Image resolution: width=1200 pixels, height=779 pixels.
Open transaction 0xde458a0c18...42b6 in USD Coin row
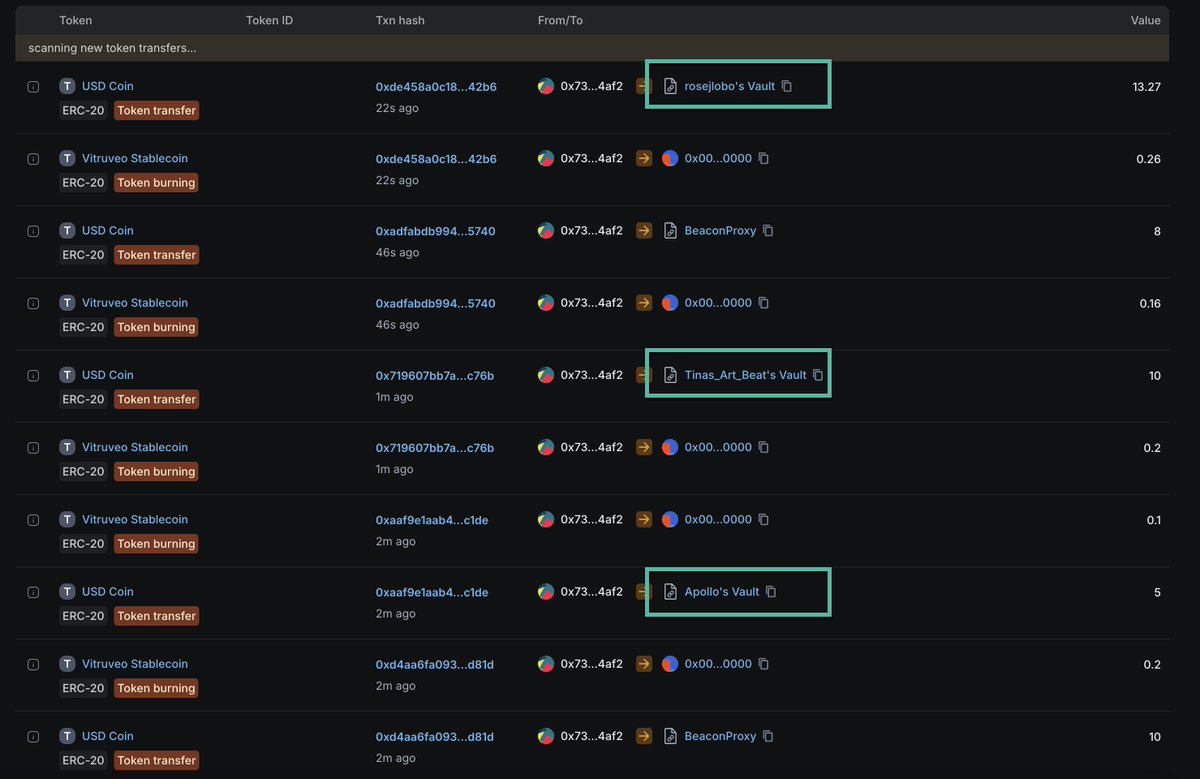(x=436, y=87)
